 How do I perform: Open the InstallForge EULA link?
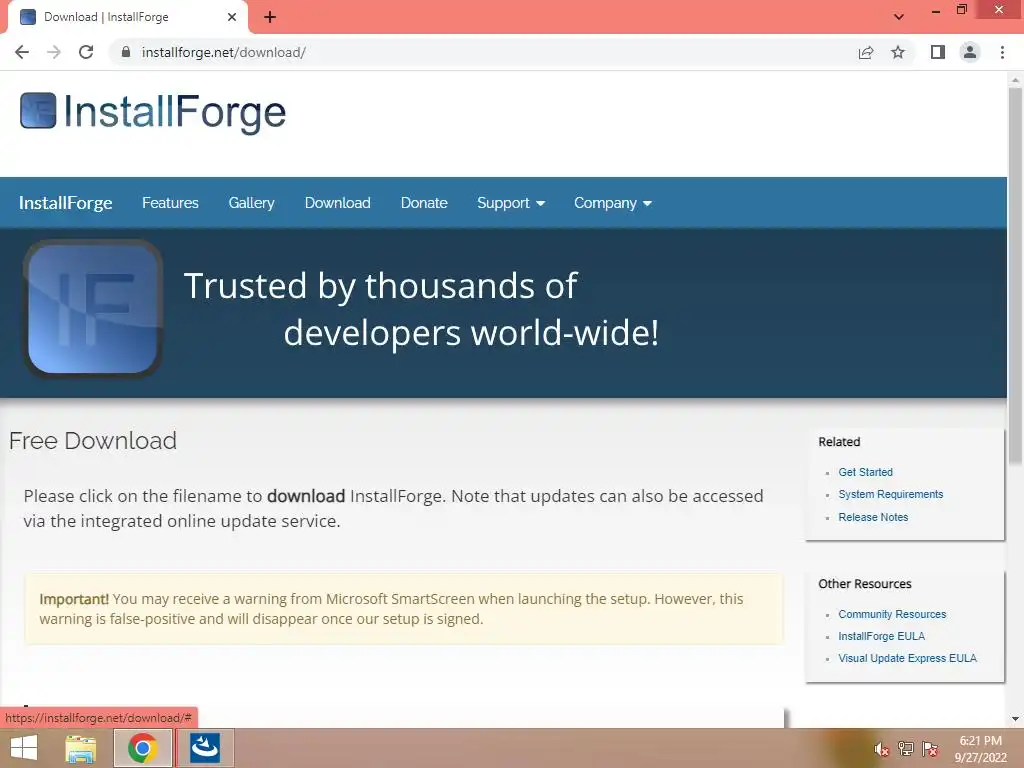pyautogui.click(x=882, y=636)
